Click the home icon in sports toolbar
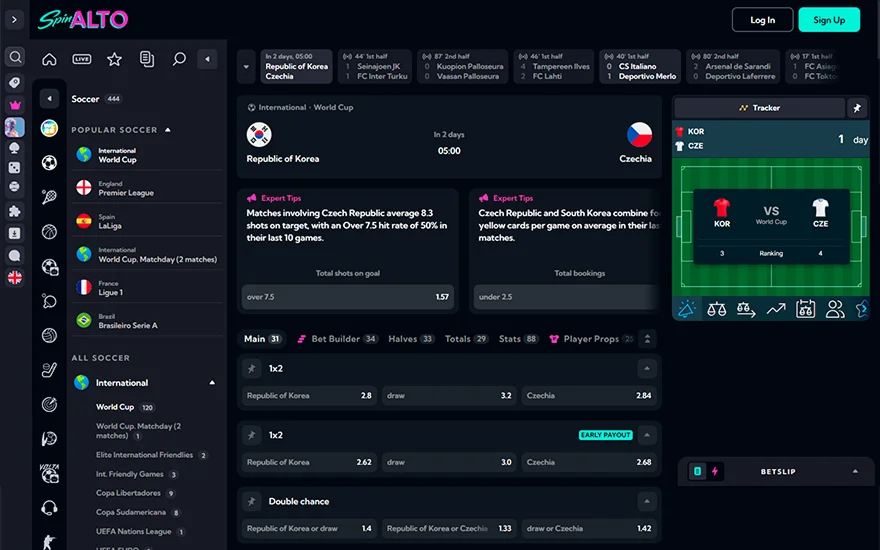This screenshot has width=880, height=550. (x=49, y=59)
